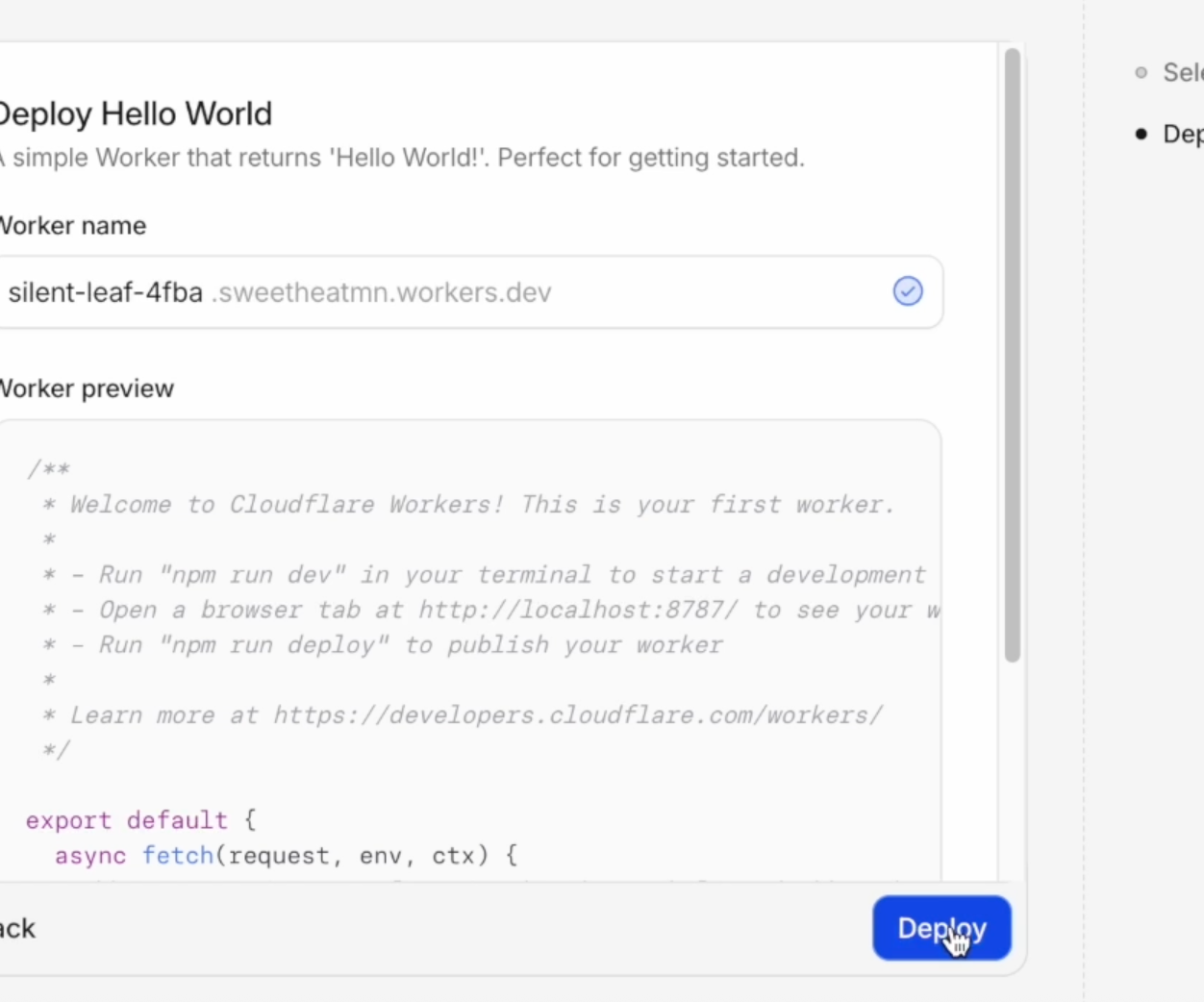Click the npm run deploy comment line
The image size is (1204, 1002).
(383, 645)
